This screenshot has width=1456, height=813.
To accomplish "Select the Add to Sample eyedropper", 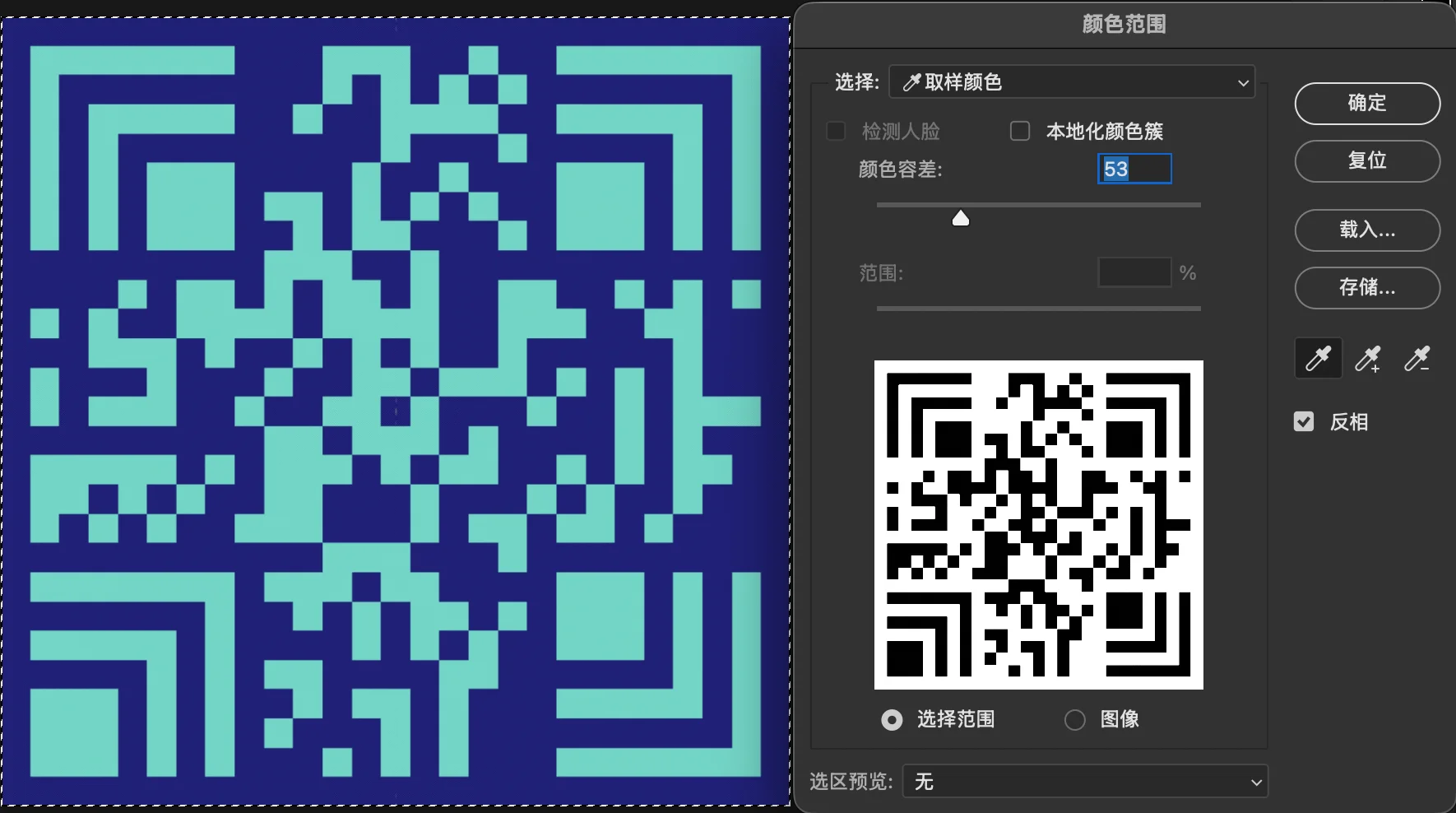I will [x=1367, y=359].
